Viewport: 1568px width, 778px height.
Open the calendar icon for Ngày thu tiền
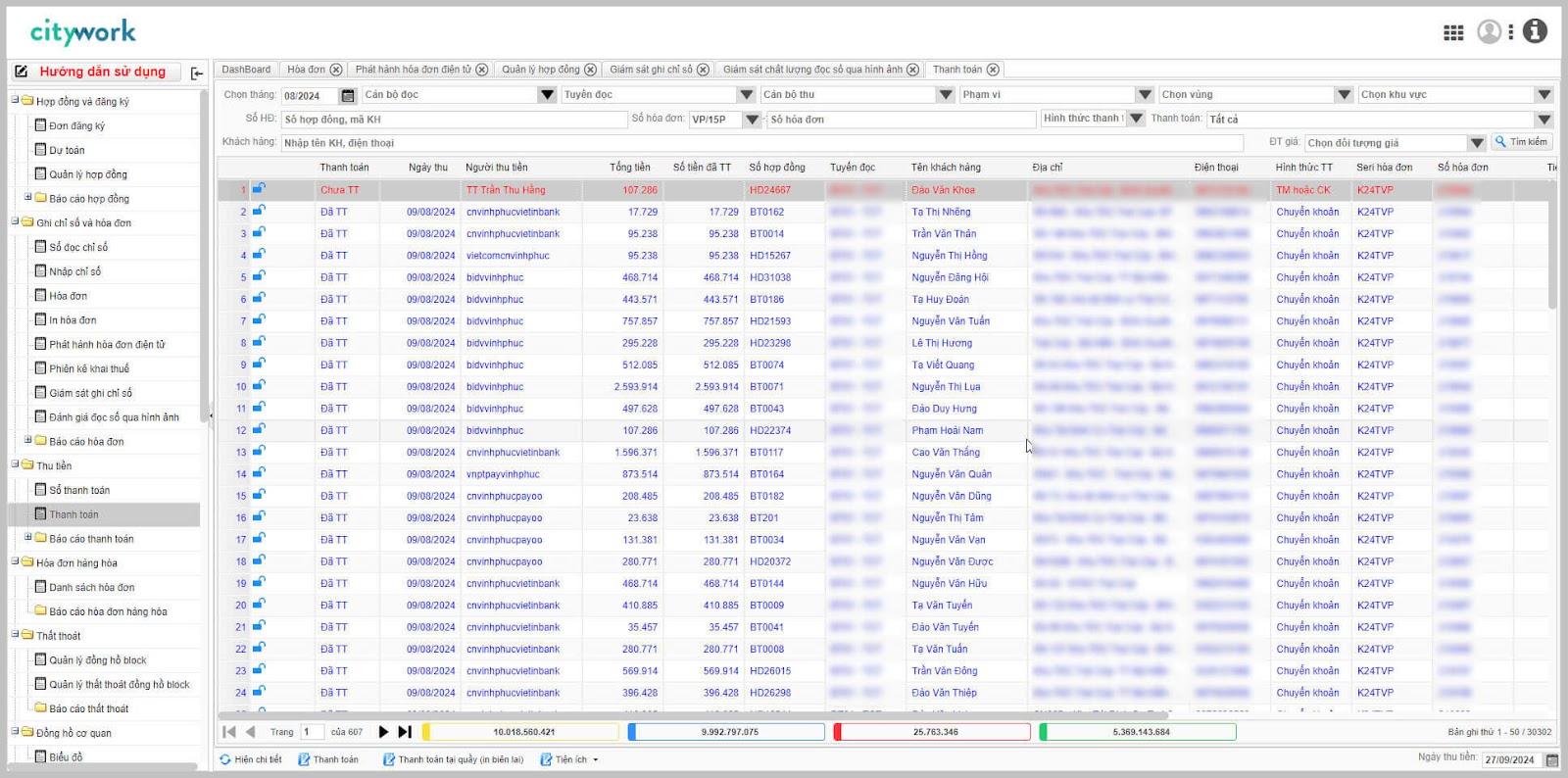(x=1551, y=759)
